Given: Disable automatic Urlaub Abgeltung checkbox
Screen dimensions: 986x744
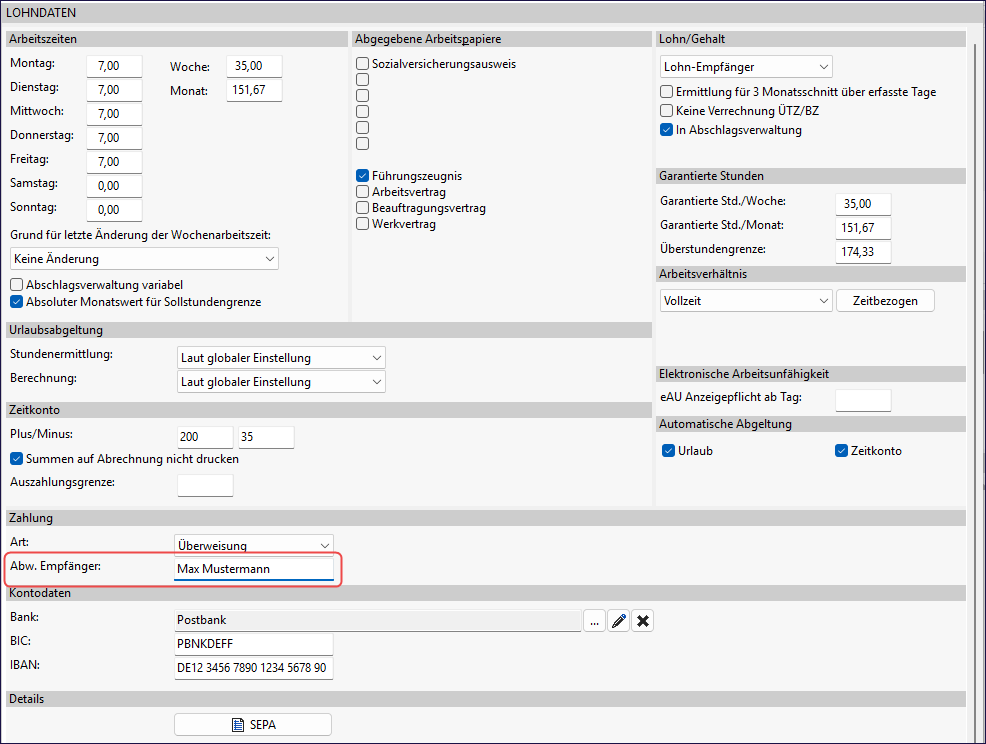Looking at the screenshot, I should 668,451.
